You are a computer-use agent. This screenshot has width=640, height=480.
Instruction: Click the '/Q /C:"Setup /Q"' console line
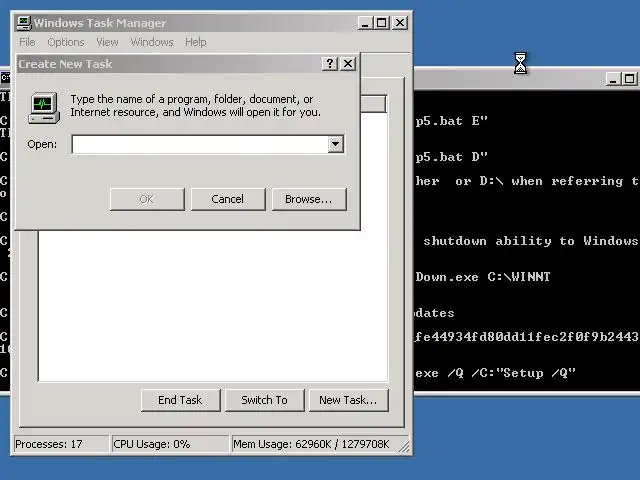(x=511, y=373)
